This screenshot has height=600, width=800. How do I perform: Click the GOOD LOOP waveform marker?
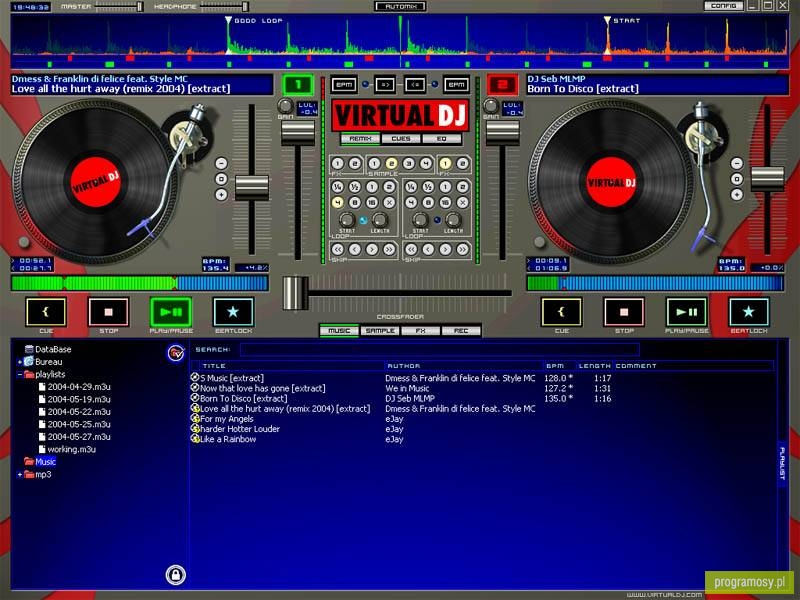tap(229, 21)
